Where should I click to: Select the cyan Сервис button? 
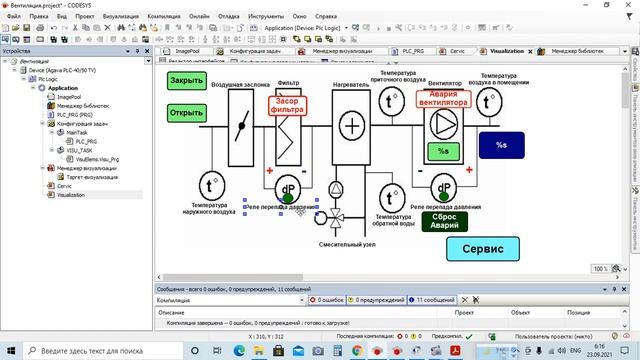tap(483, 249)
